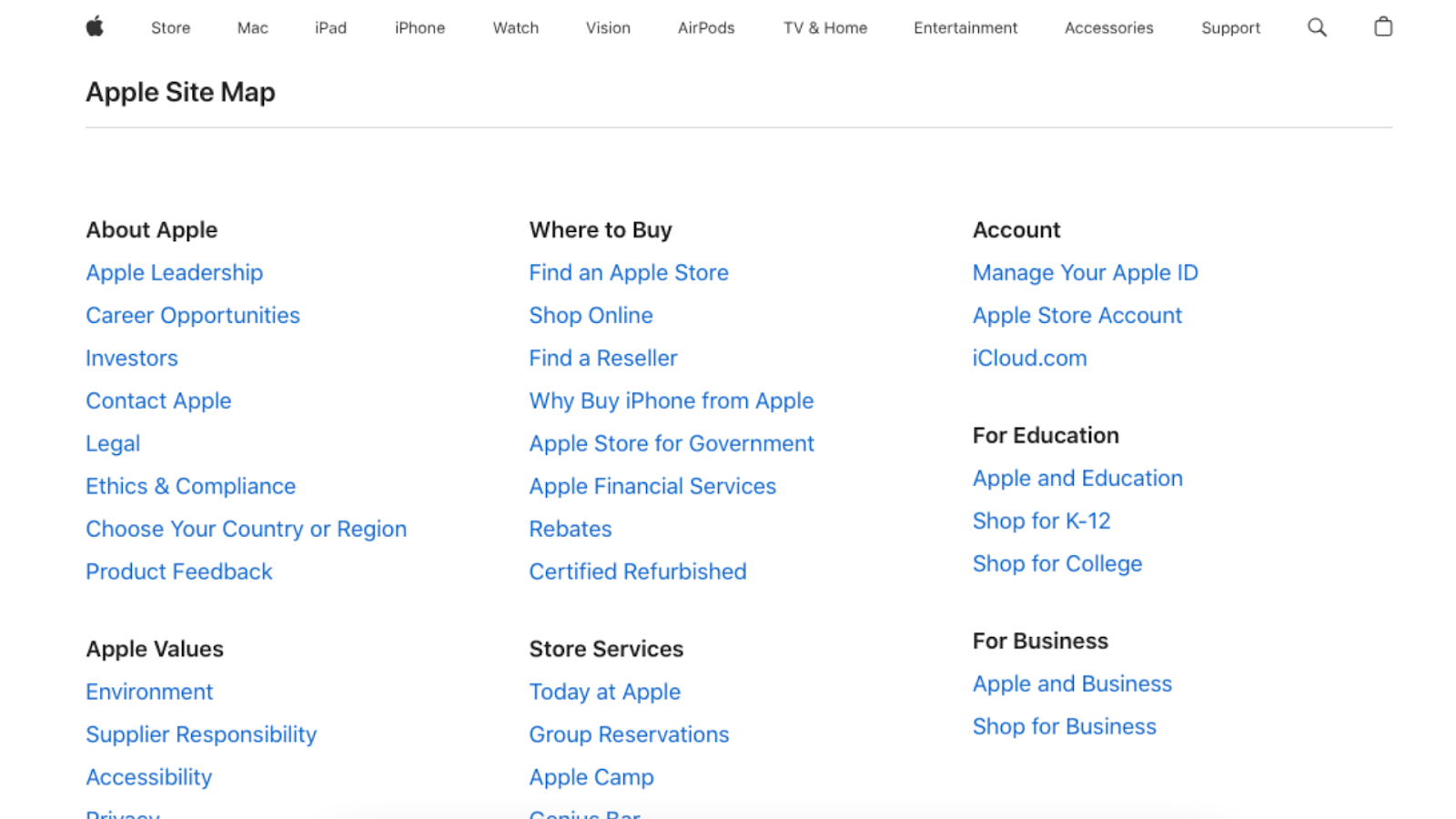Click the For Education heading
This screenshot has height=819, width=1456.
(x=1046, y=436)
